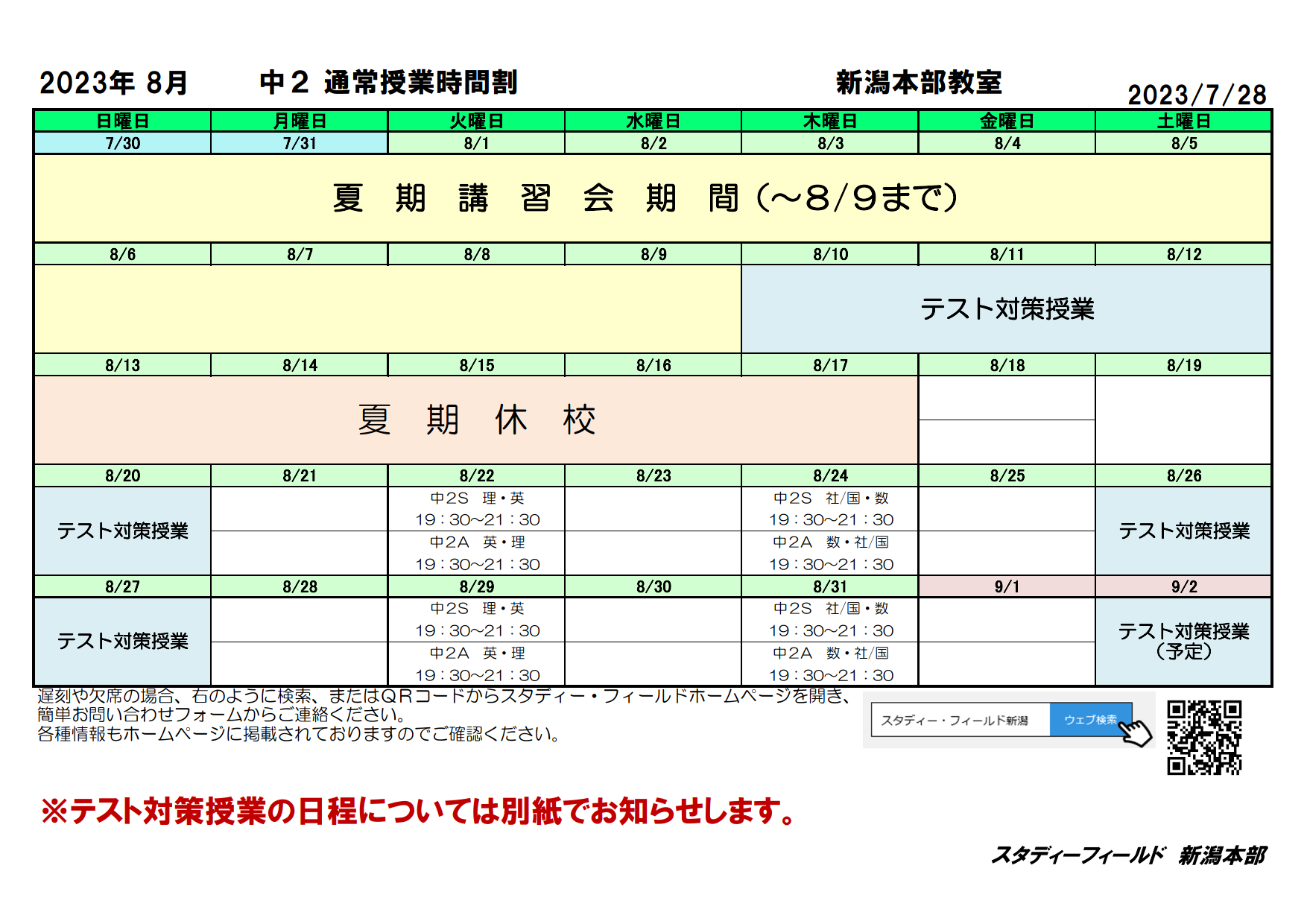
Task: Click the 8/20 date cell
Action: [x=123, y=475]
